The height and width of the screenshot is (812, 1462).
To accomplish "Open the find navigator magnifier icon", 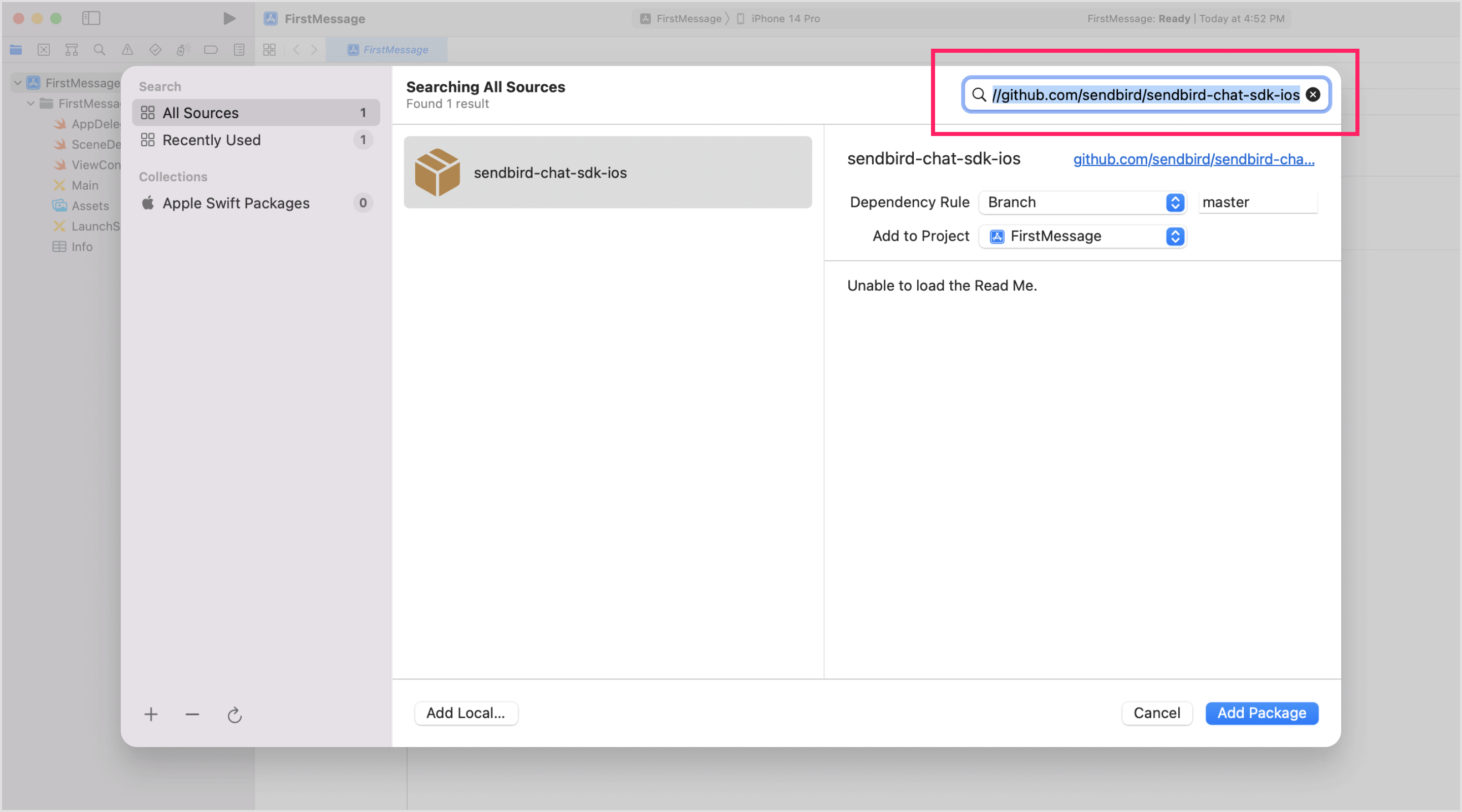I will tap(99, 50).
